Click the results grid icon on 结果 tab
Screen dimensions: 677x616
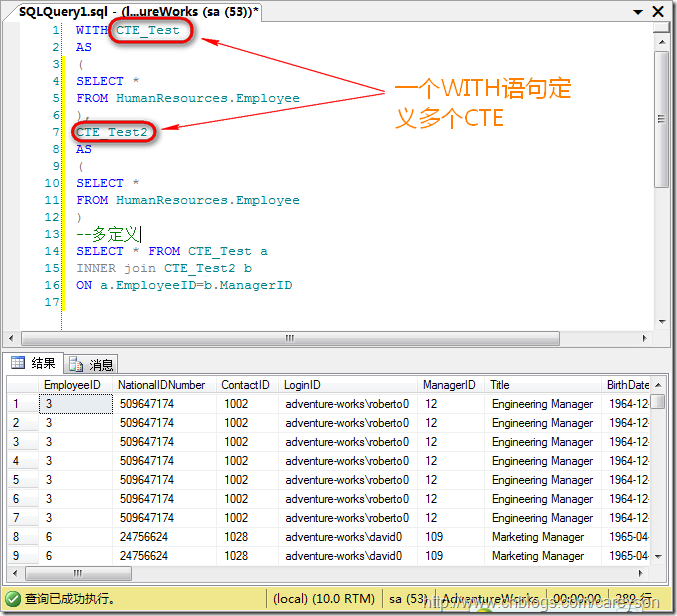18,364
